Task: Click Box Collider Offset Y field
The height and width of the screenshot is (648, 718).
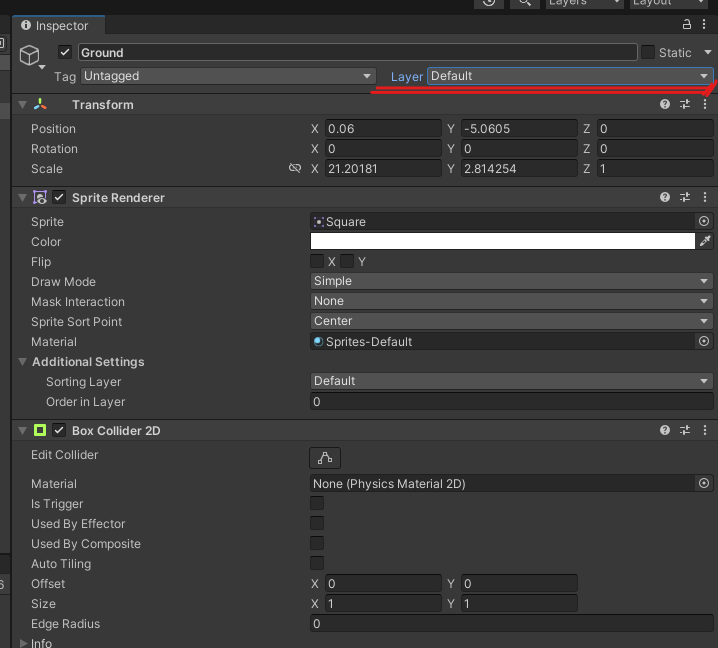Action: point(519,583)
